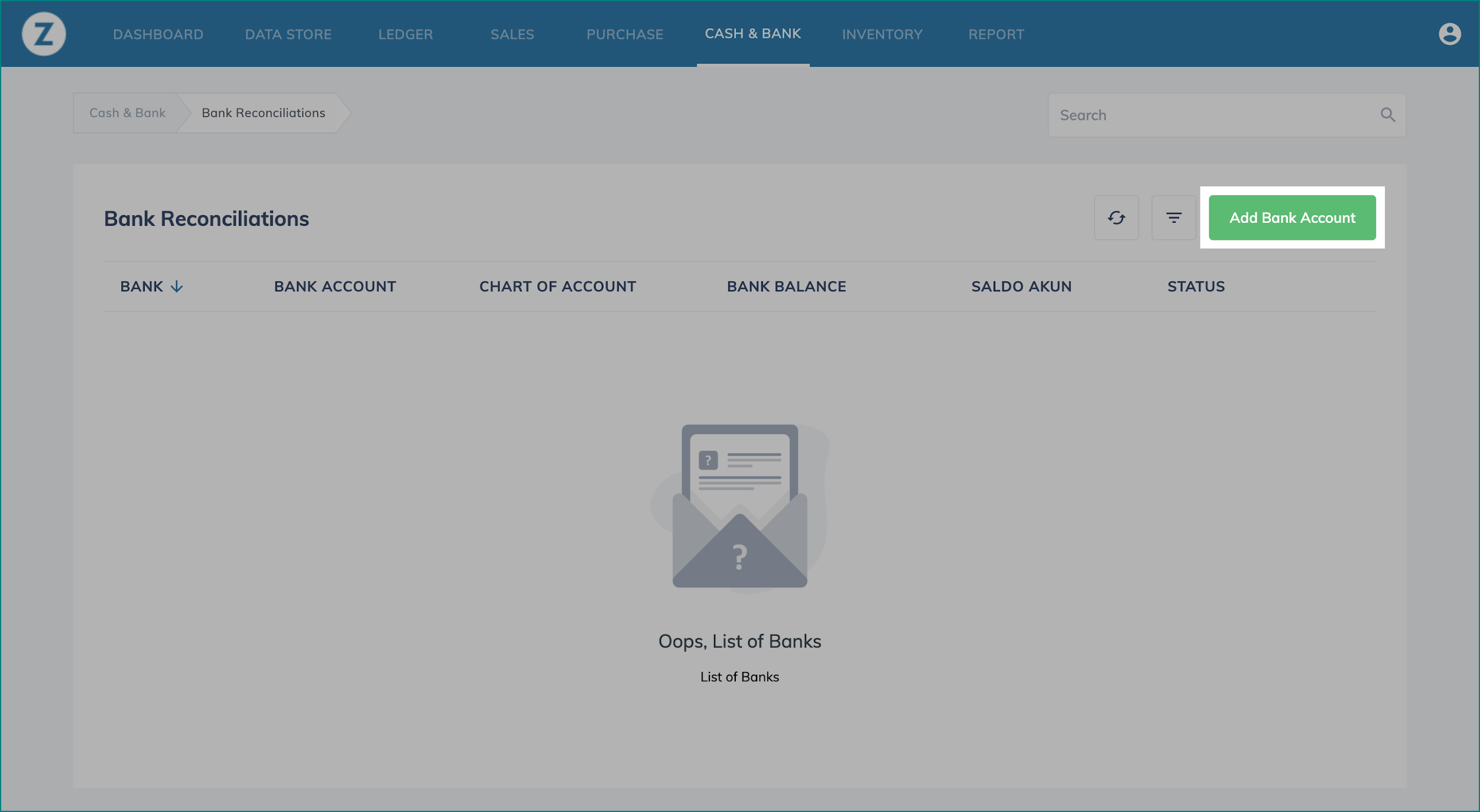The image size is (1480, 812).
Task: Open the Report menu
Action: (995, 34)
